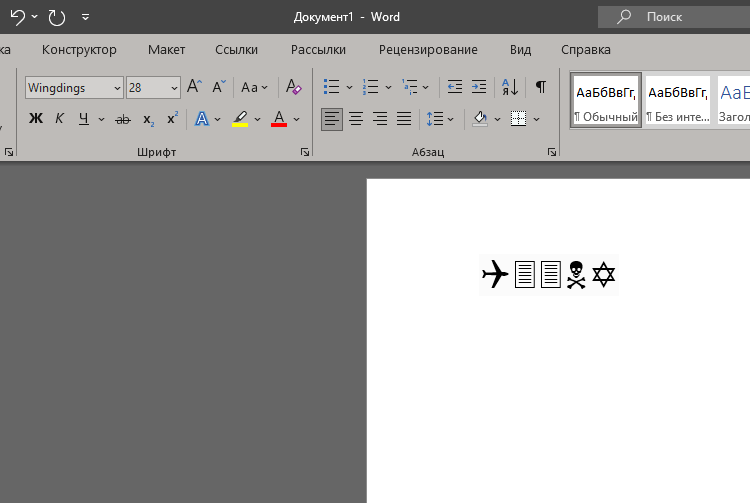This screenshot has height=503, width=750.
Task: Click the Undo arrow icon
Action: tap(18, 17)
